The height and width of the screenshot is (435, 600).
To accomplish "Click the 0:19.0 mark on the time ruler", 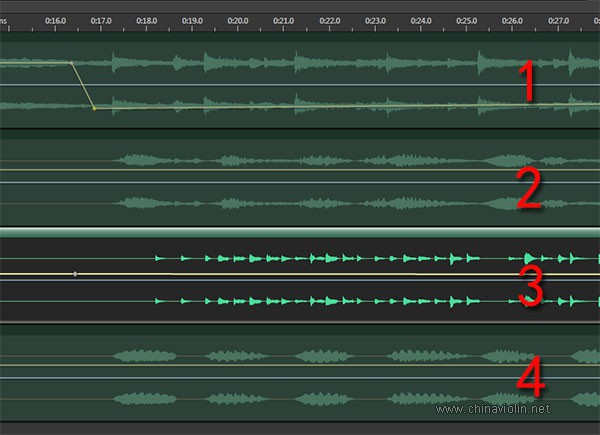I will point(193,19).
